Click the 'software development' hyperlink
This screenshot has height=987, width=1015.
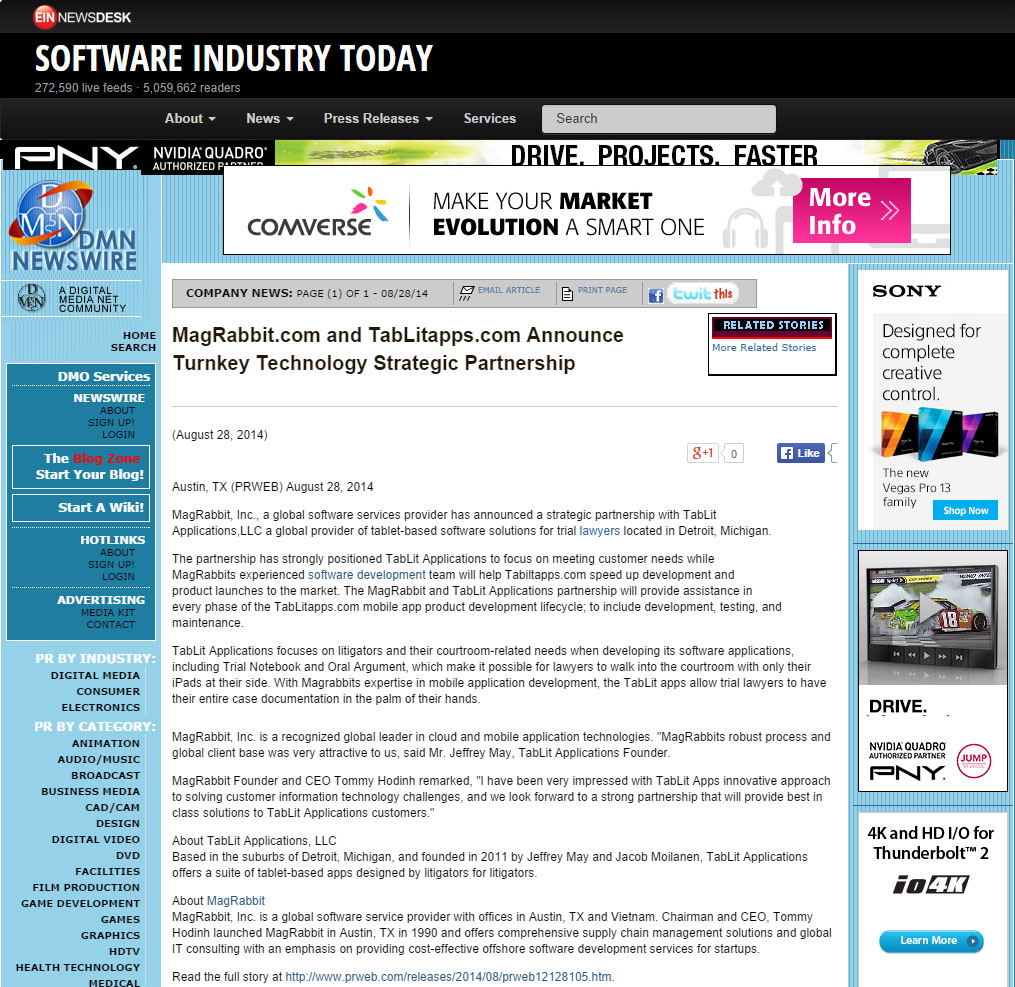(x=366, y=575)
